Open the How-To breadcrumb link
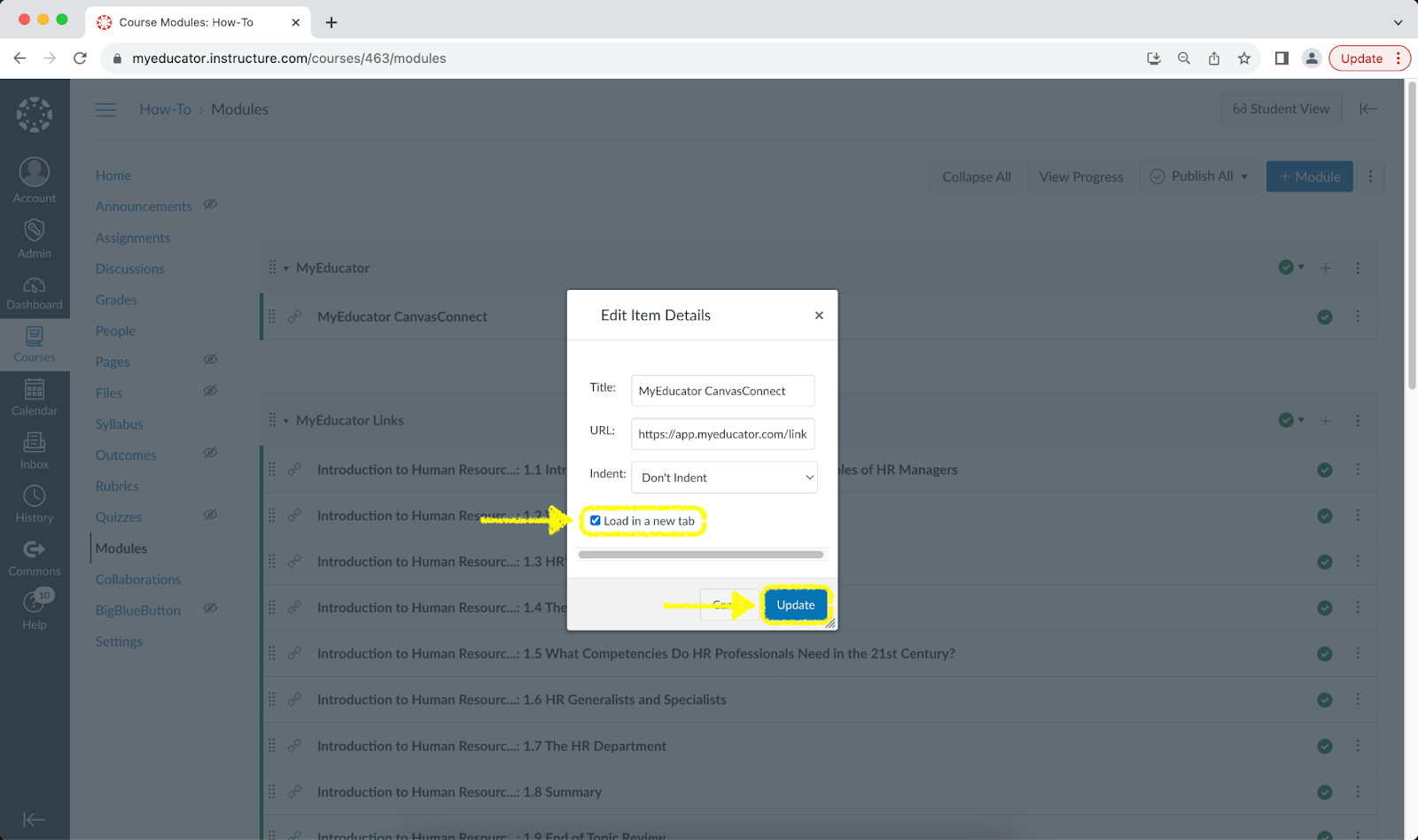The image size is (1418, 840). pos(165,109)
